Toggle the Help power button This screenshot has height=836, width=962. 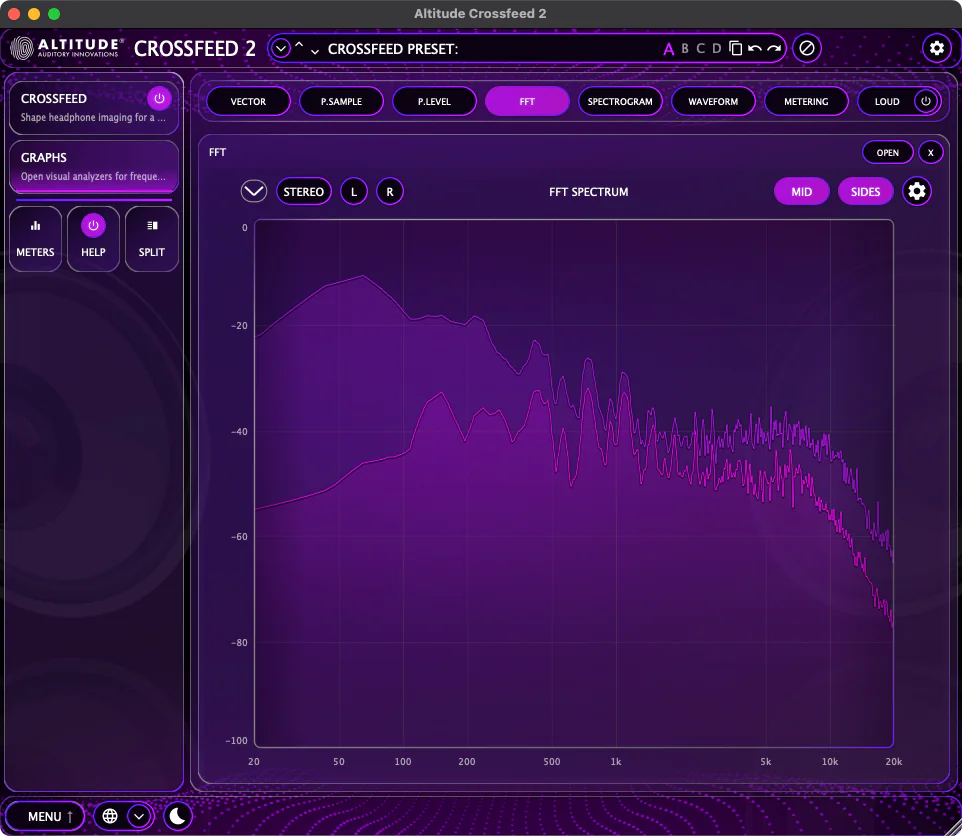coord(93,226)
